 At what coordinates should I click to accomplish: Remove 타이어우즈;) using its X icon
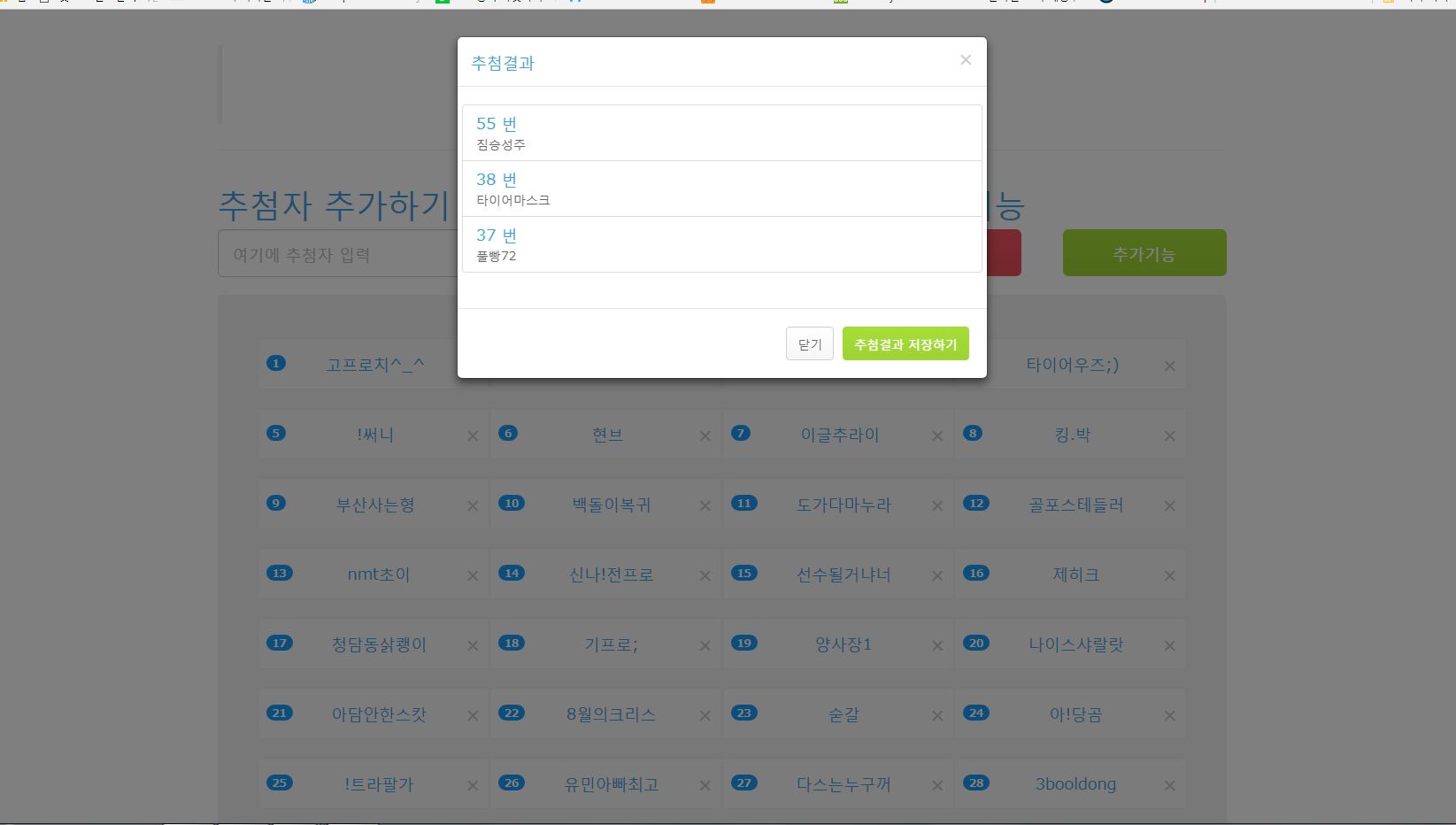click(1169, 366)
